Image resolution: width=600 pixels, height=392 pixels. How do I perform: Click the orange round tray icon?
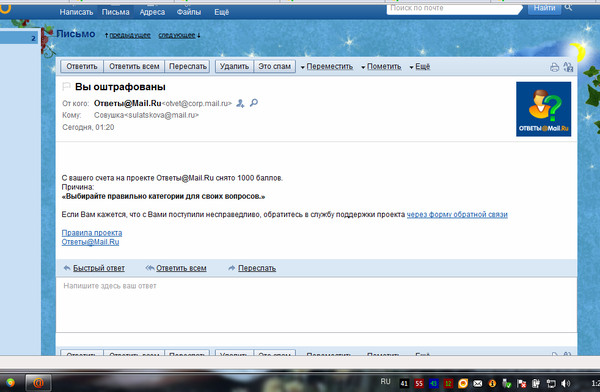463,383
